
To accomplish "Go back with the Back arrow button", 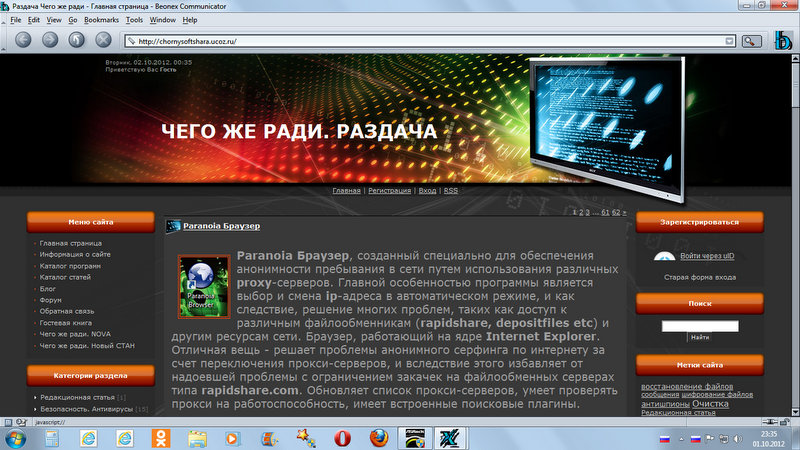I will click(23, 39).
